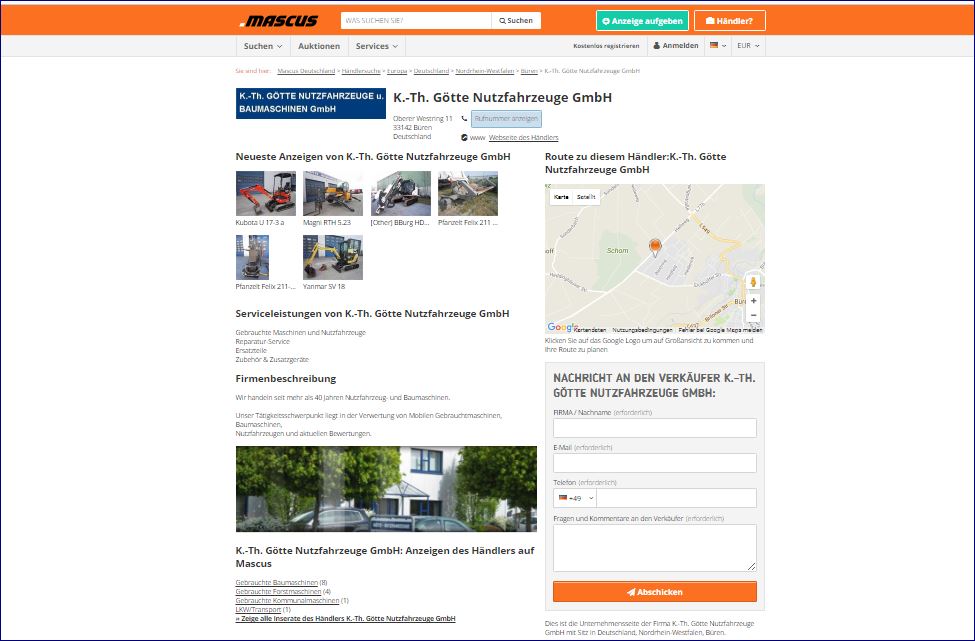Switch the map to Karte view

[561, 197]
